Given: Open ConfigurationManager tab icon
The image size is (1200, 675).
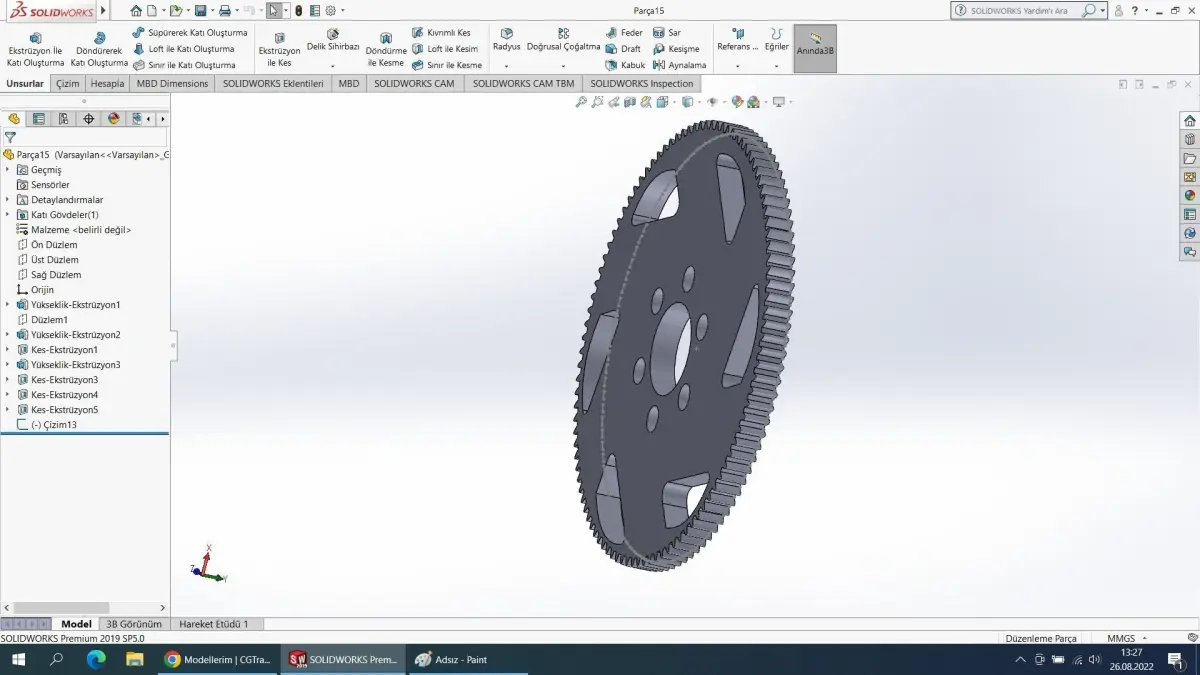Looking at the screenshot, I should coord(64,118).
